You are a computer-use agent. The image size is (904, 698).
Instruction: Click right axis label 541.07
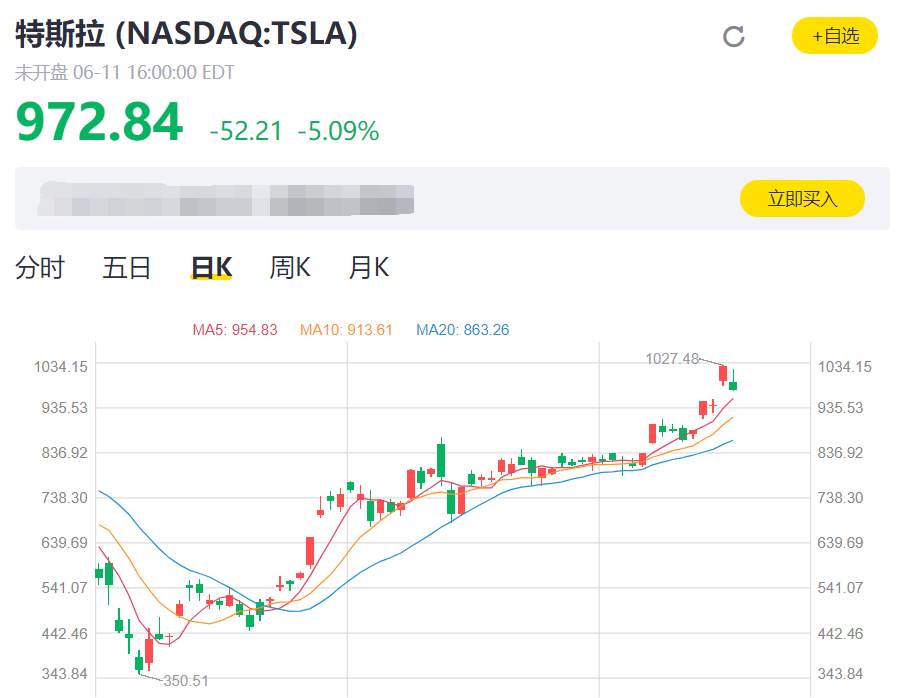coord(840,588)
